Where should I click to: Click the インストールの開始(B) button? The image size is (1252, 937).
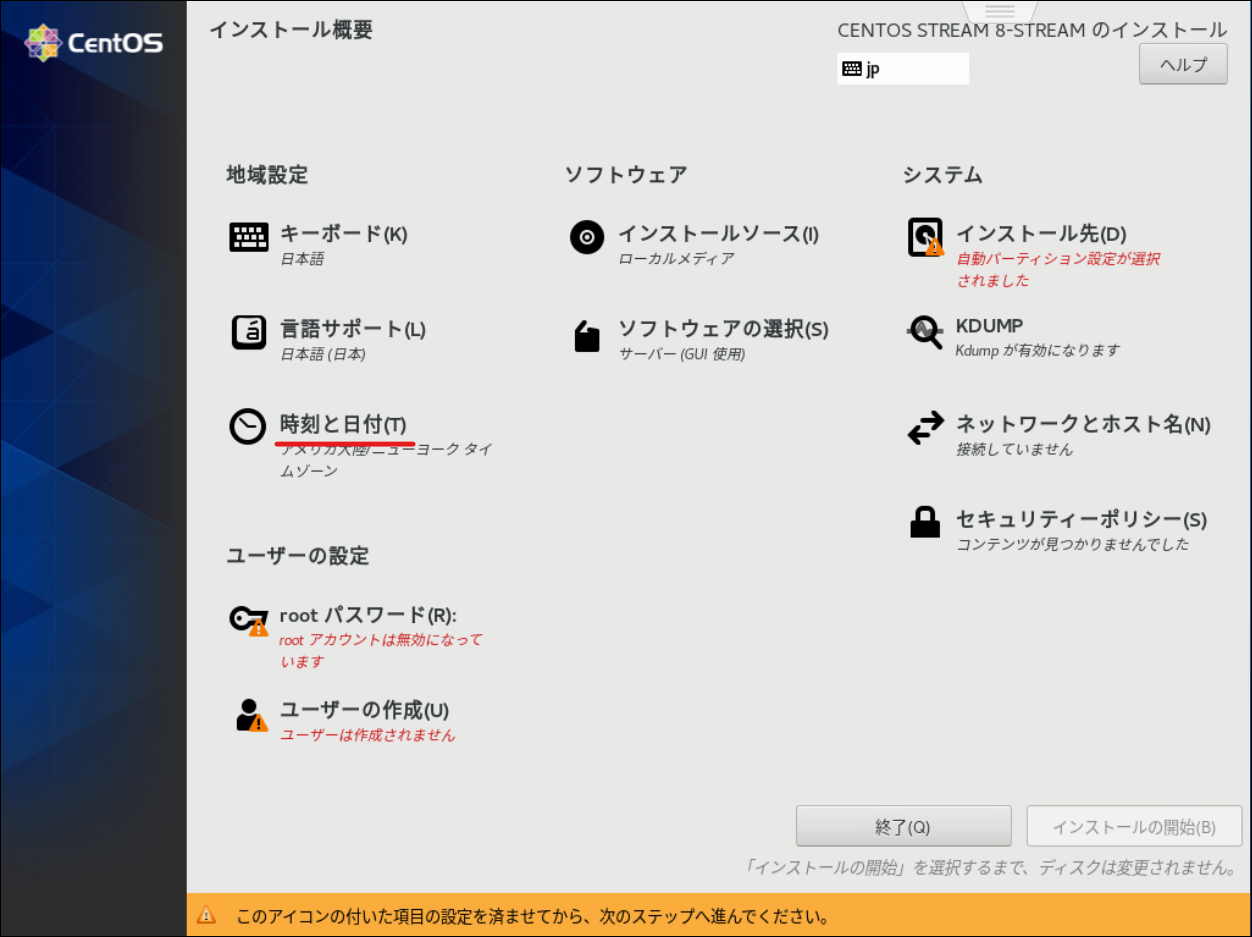tap(1134, 827)
